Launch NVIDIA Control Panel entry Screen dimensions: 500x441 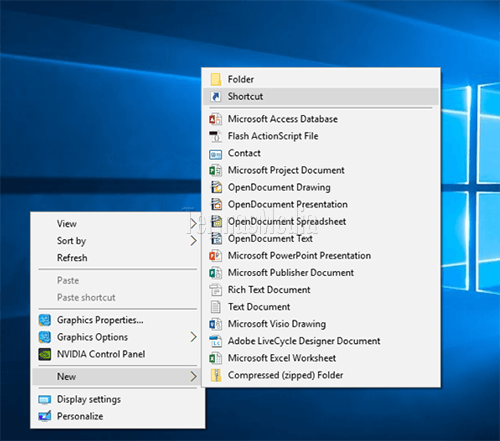click(116, 354)
